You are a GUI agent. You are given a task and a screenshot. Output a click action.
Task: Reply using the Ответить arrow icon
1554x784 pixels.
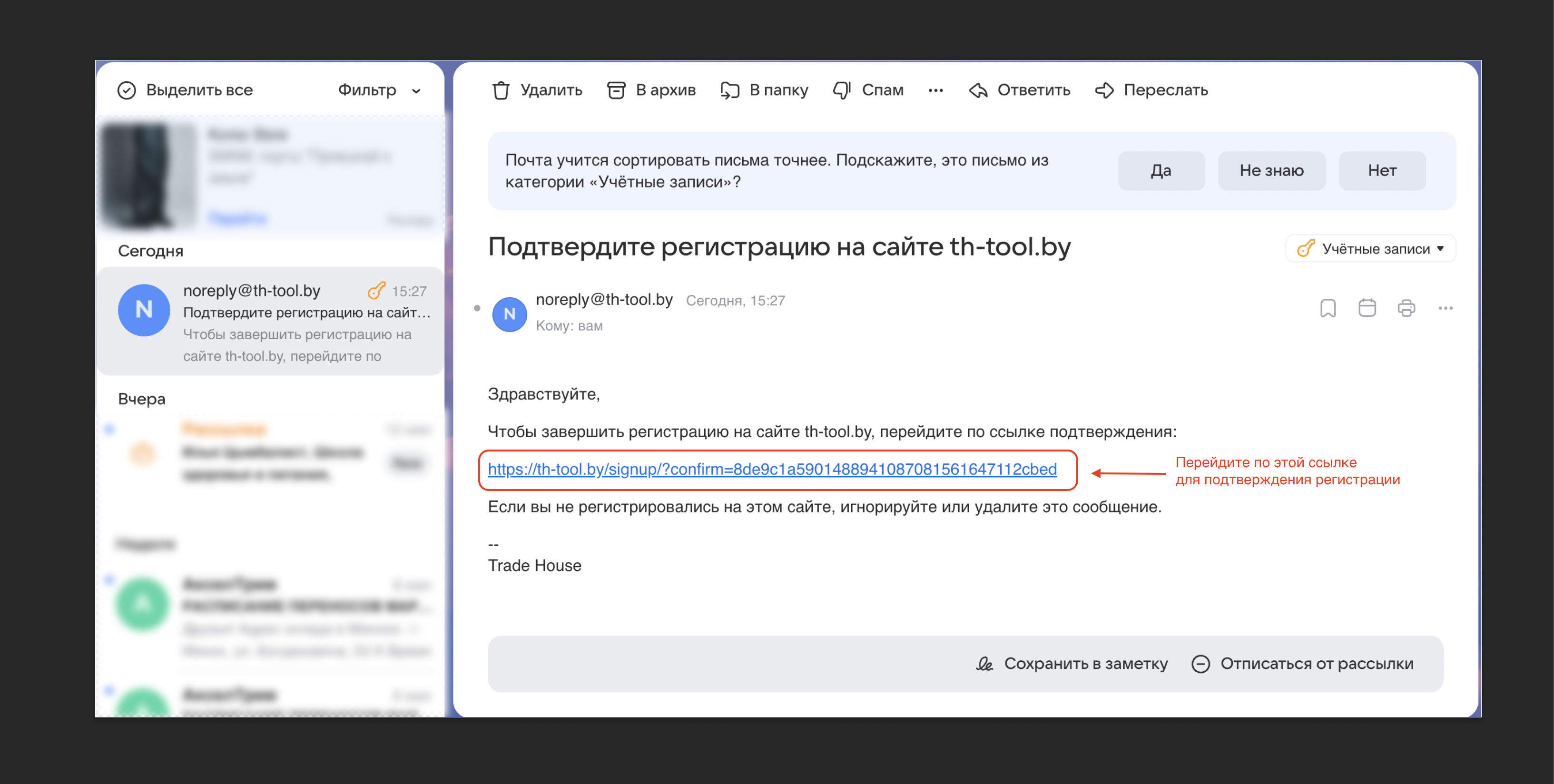(978, 90)
